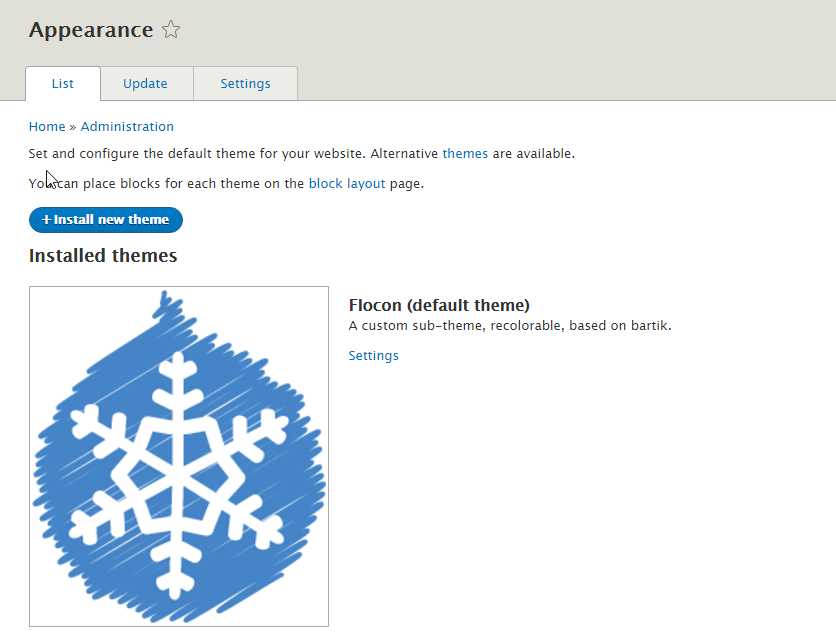The image size is (836, 641).
Task: Click the Flocon sub-theme description text
Action: coord(510,326)
